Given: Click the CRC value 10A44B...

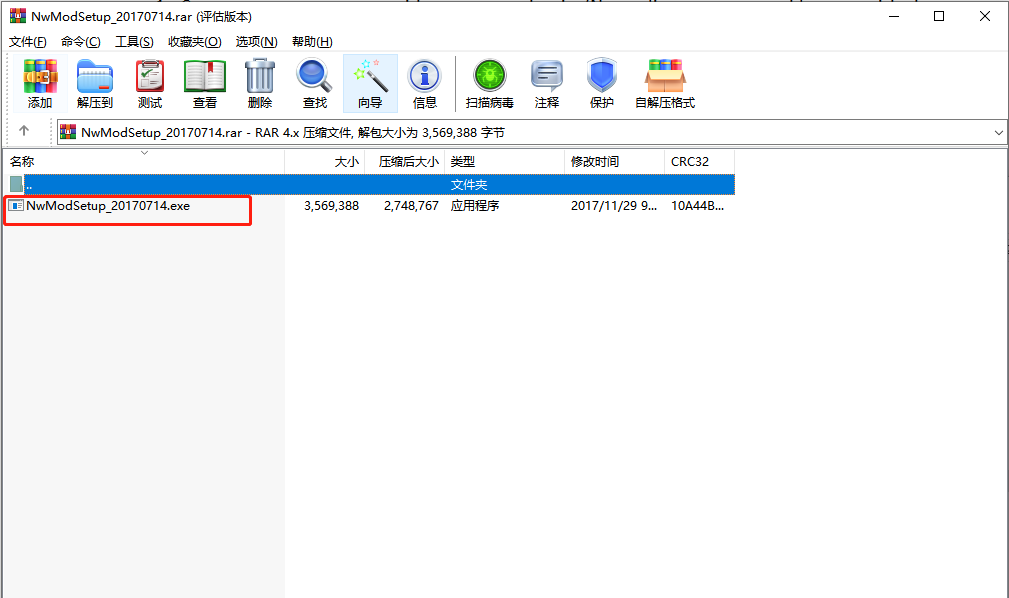Looking at the screenshot, I should click(x=698, y=206).
